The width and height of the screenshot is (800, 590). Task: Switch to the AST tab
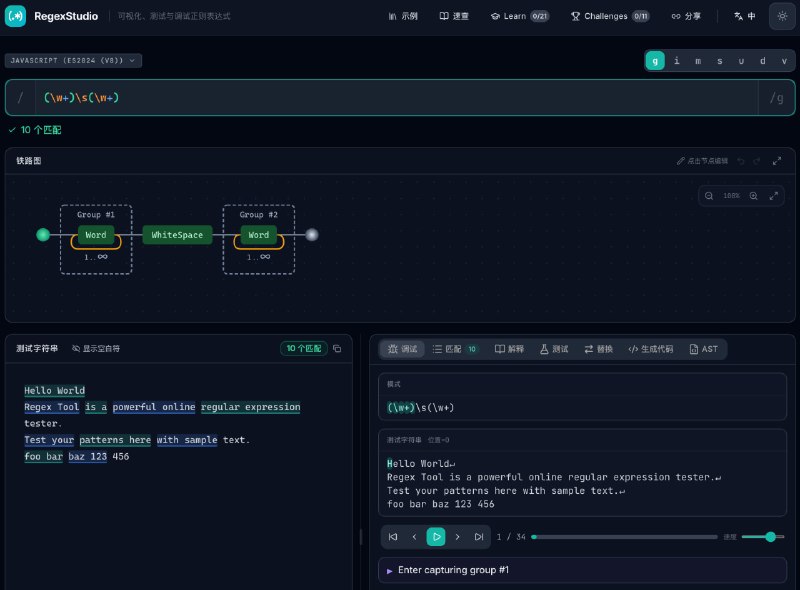tap(704, 349)
